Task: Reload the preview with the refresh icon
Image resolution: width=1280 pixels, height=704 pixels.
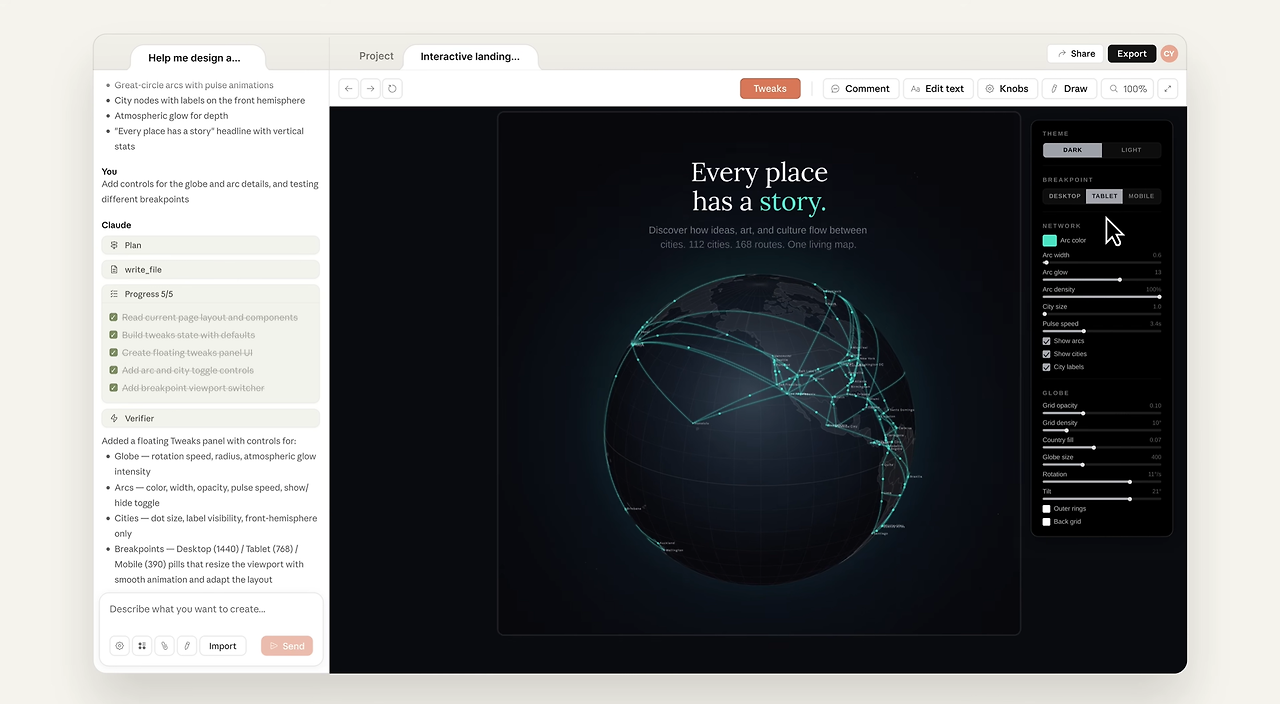Action: pos(392,89)
